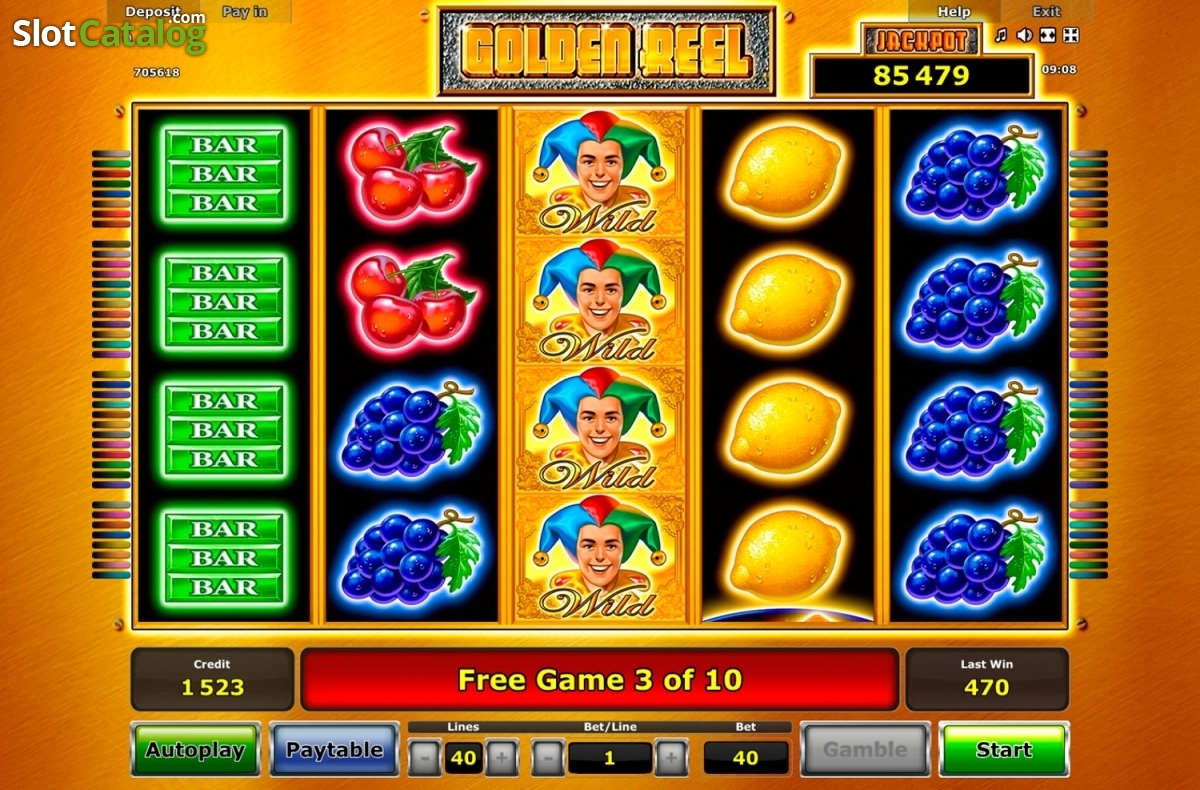The height and width of the screenshot is (790, 1200).
Task: Click the top Wild joker symbol
Action: [x=600, y=172]
